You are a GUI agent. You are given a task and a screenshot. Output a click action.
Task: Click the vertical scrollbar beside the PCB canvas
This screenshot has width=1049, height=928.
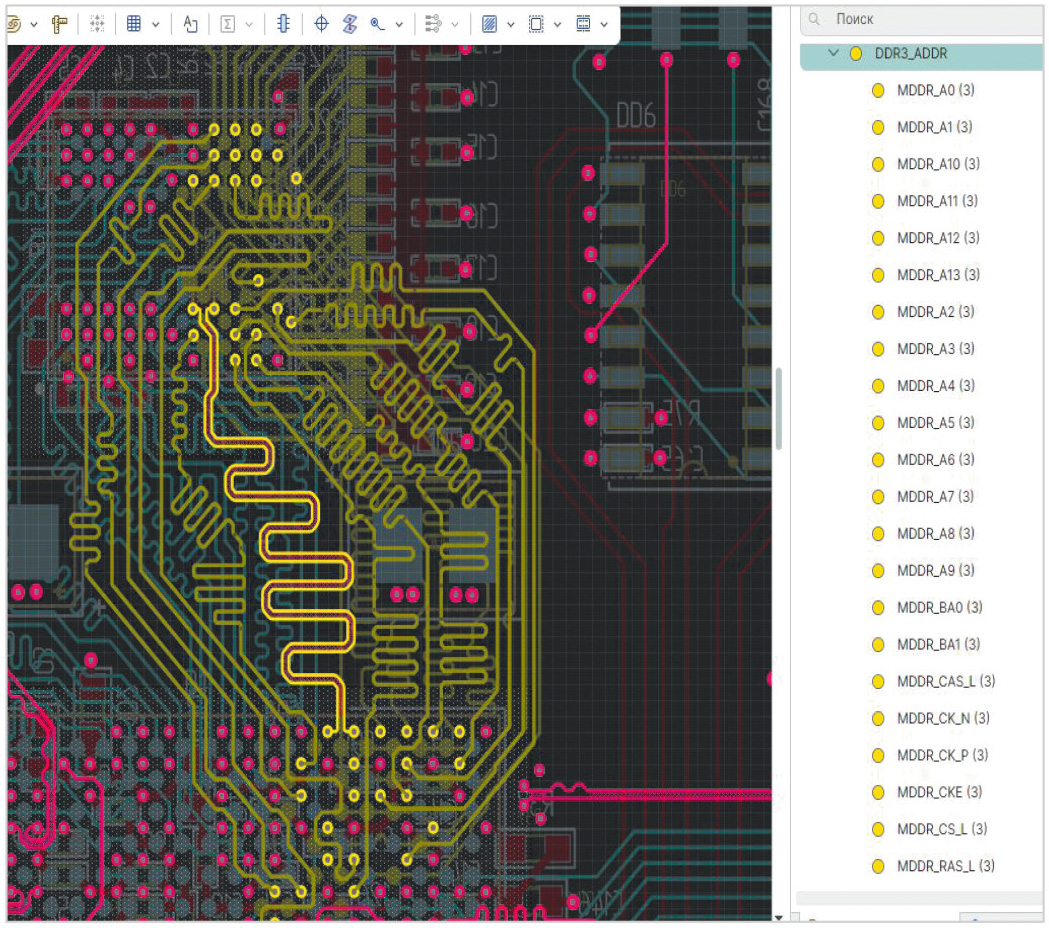[780, 410]
